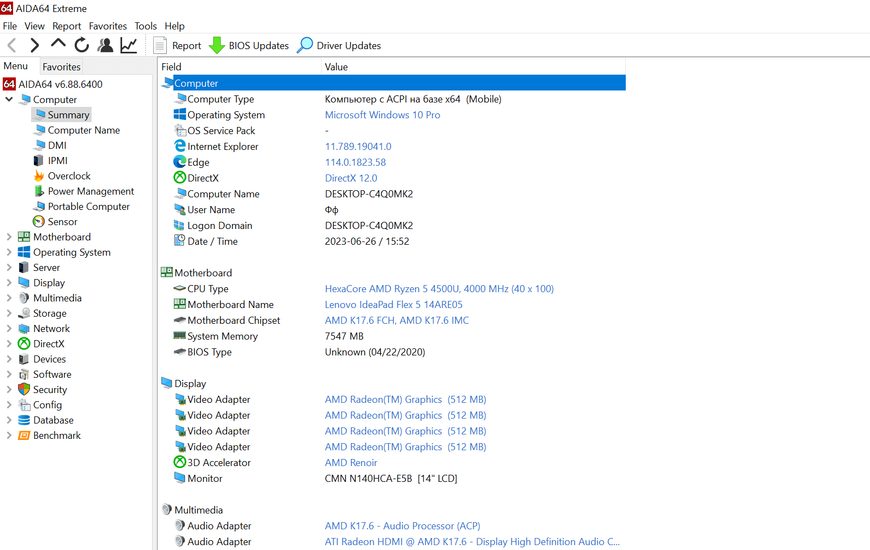Expand the Network tree node
Screen dimensions: 870x550
pos(9,329)
